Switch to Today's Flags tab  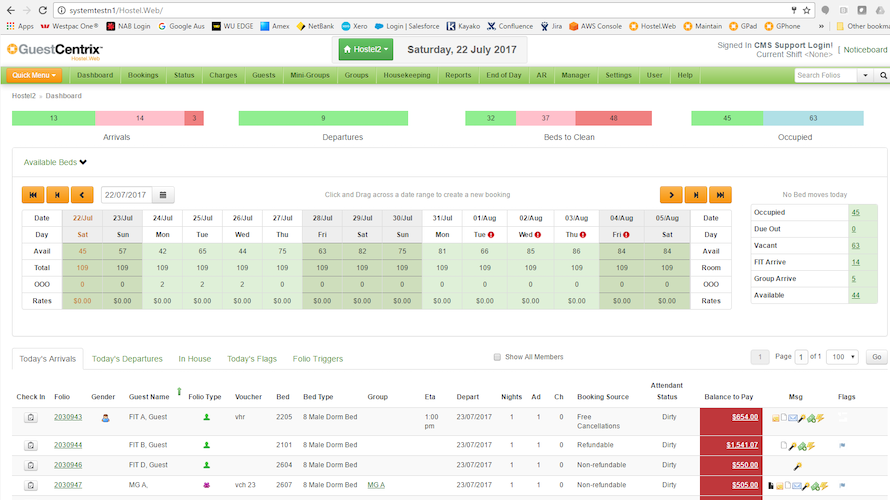pyautogui.click(x=252, y=359)
